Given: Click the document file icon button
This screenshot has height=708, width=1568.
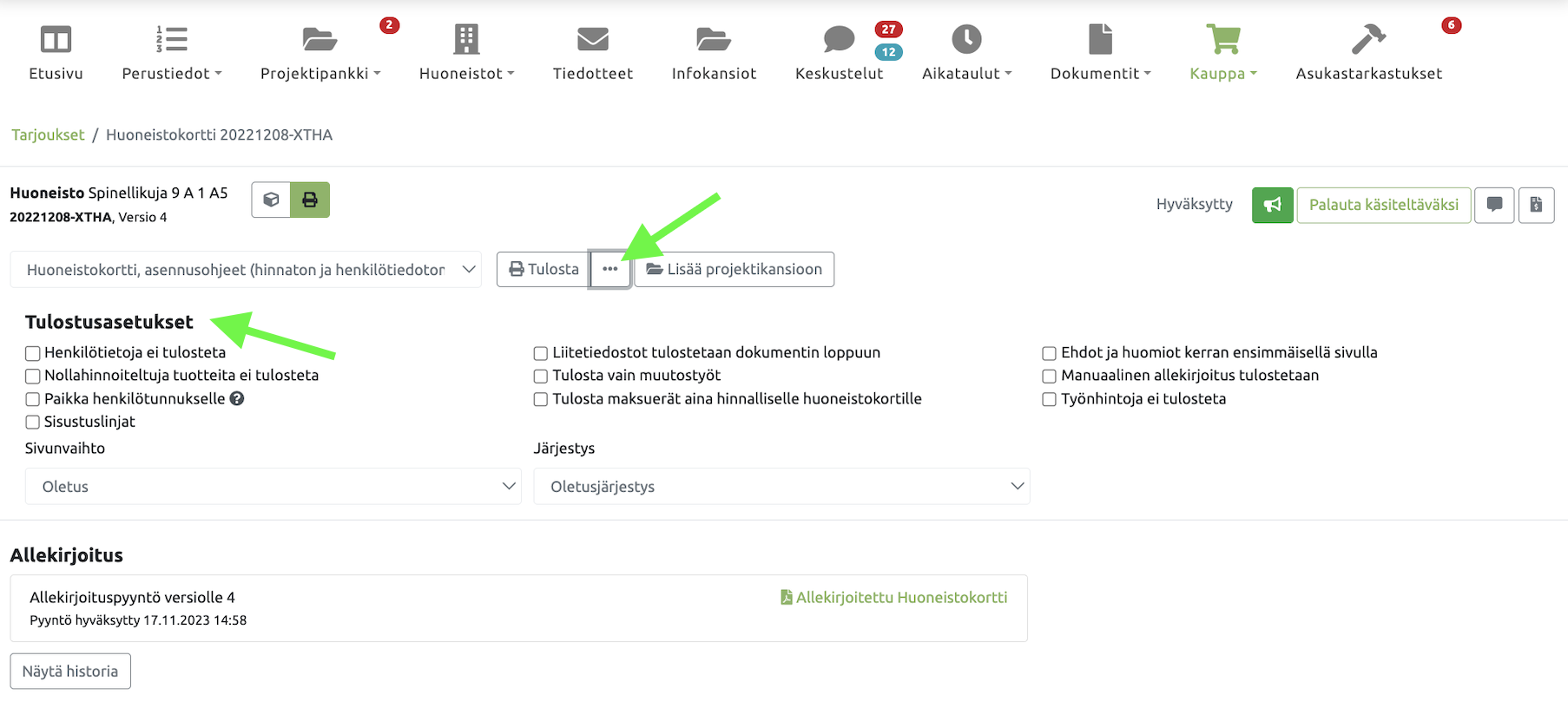Looking at the screenshot, I should coord(1536,205).
